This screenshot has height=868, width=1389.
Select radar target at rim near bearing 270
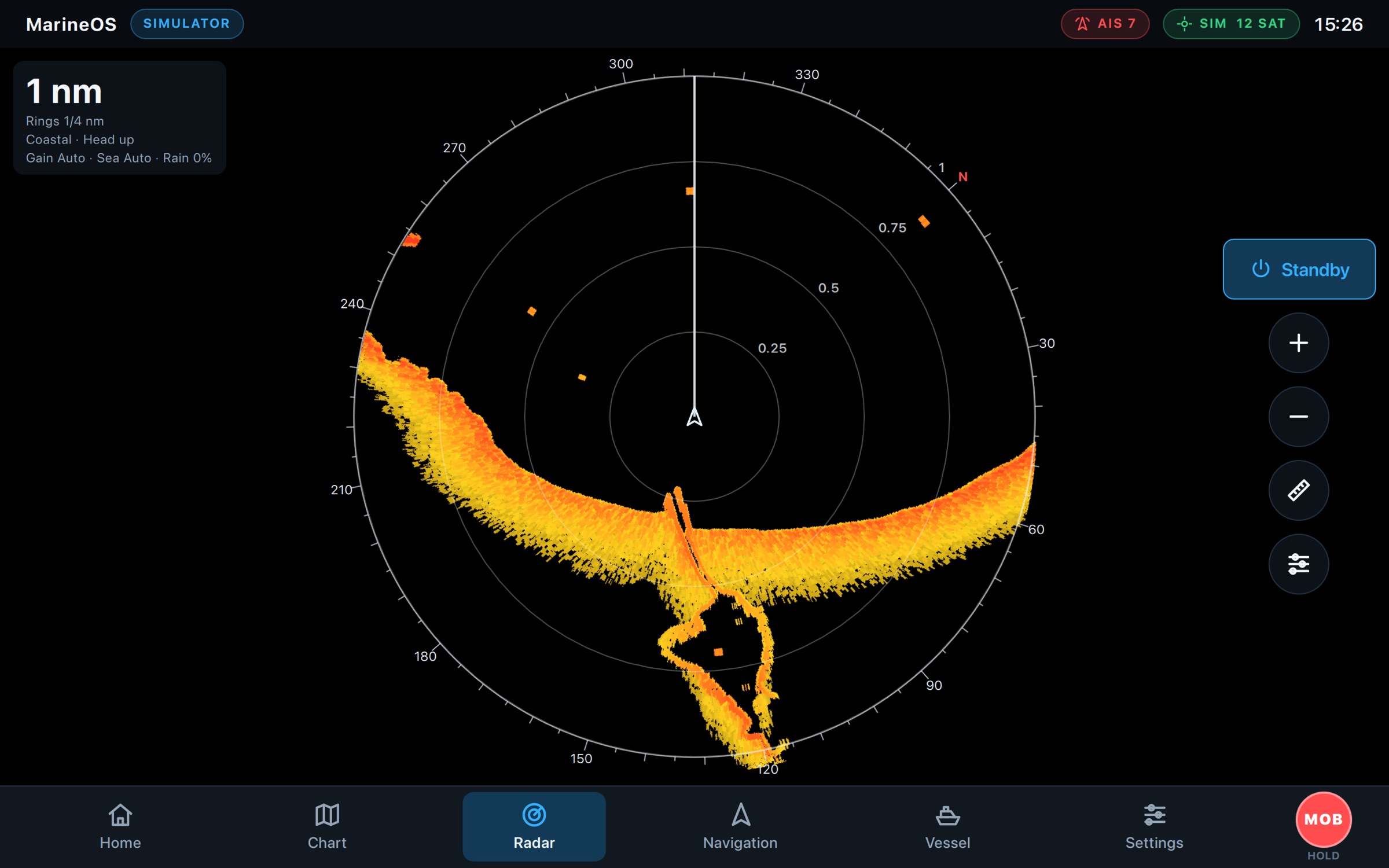412,240
